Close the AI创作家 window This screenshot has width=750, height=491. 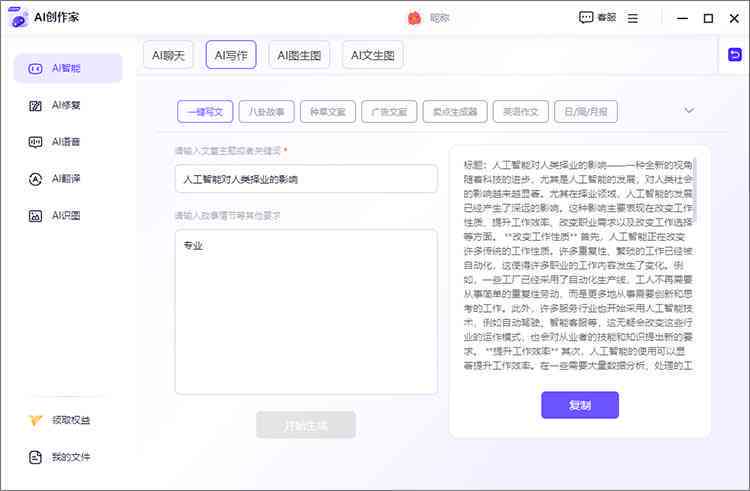click(734, 18)
